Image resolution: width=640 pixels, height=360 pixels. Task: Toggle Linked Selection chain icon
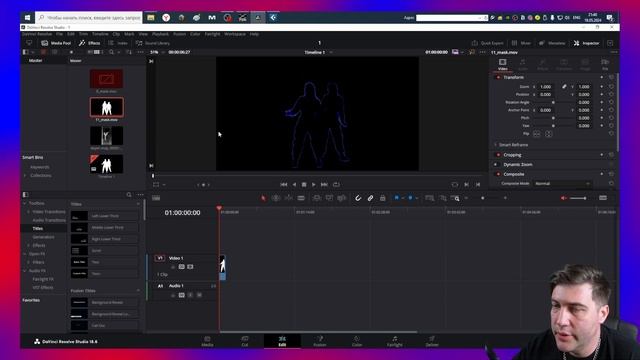click(370, 198)
